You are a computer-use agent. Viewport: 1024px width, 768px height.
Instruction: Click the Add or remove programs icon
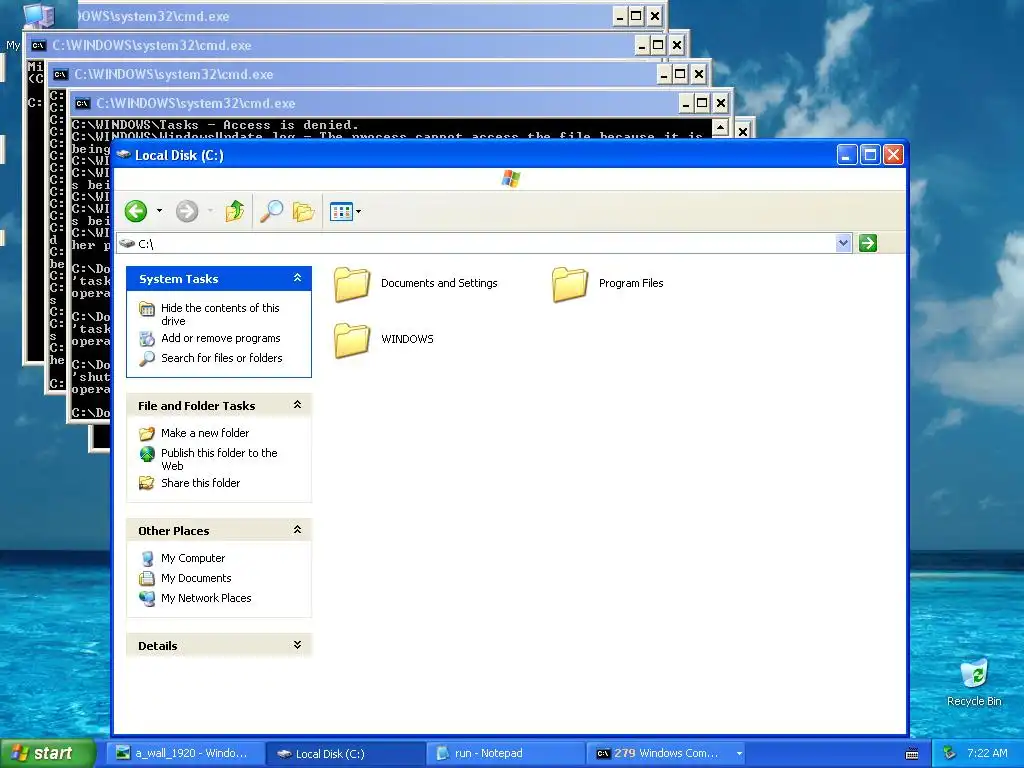(x=147, y=338)
